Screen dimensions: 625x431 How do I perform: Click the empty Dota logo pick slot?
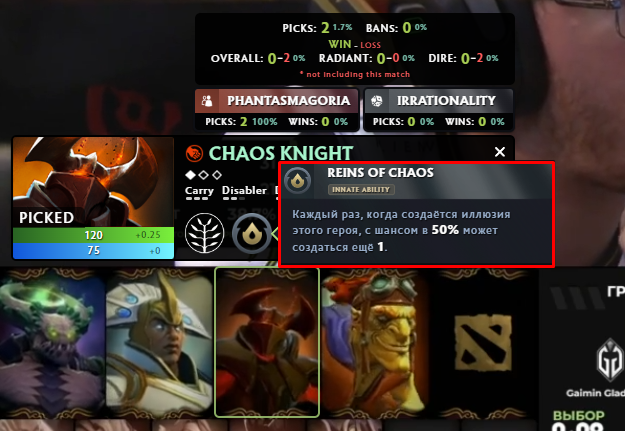(483, 343)
